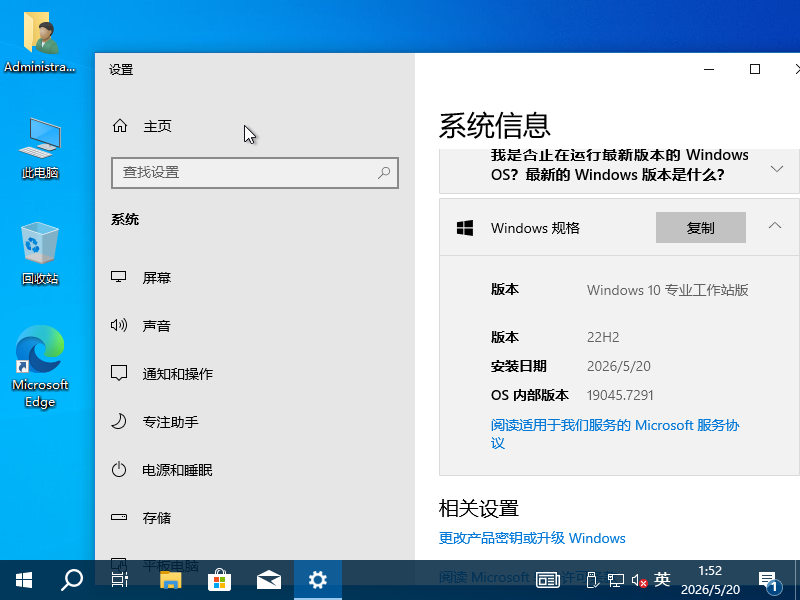Open 更改产品密钥或升级 Windows link
Screen dimensions: 800x600
pos(532,538)
